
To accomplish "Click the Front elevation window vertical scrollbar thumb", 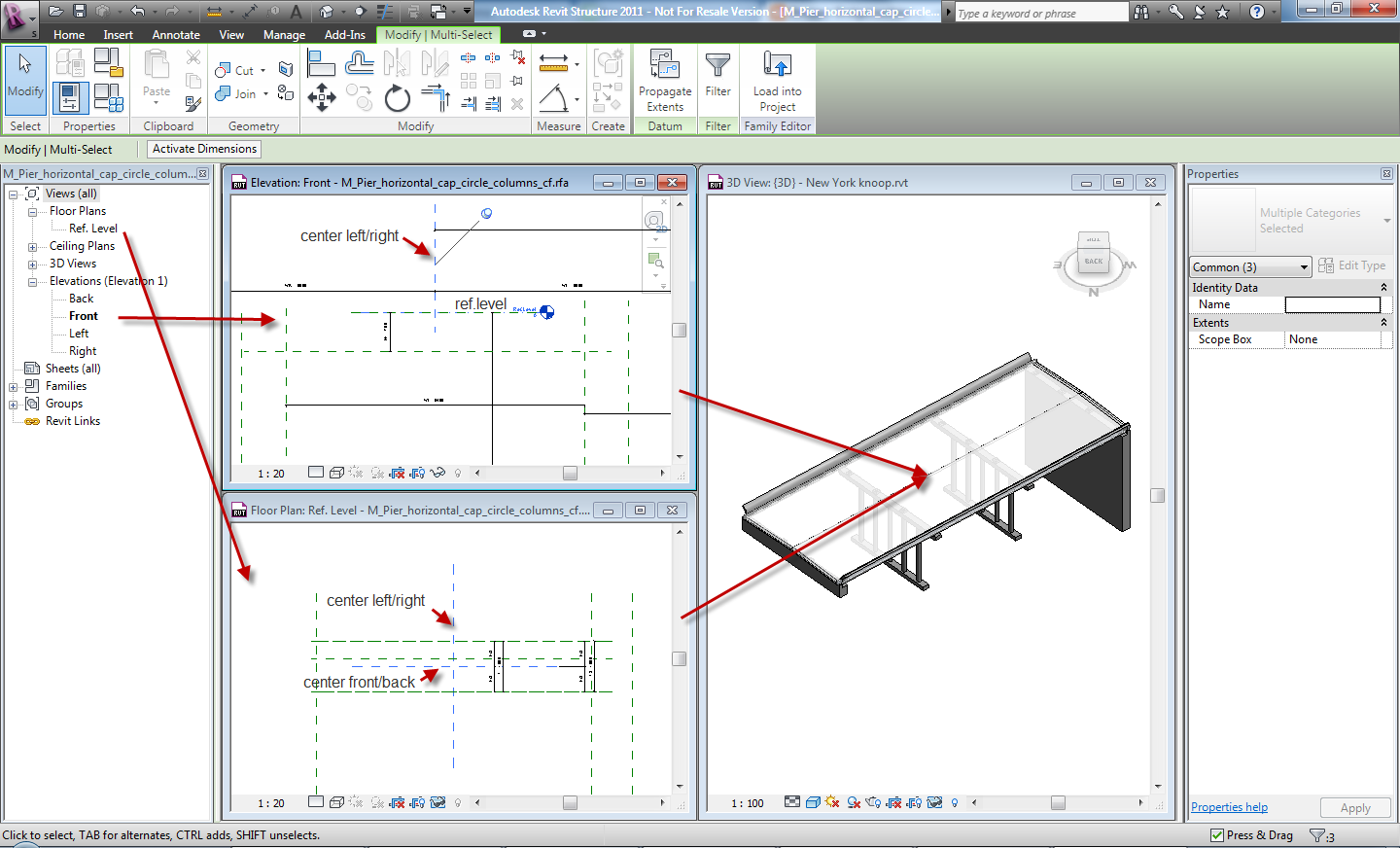I will click(680, 330).
